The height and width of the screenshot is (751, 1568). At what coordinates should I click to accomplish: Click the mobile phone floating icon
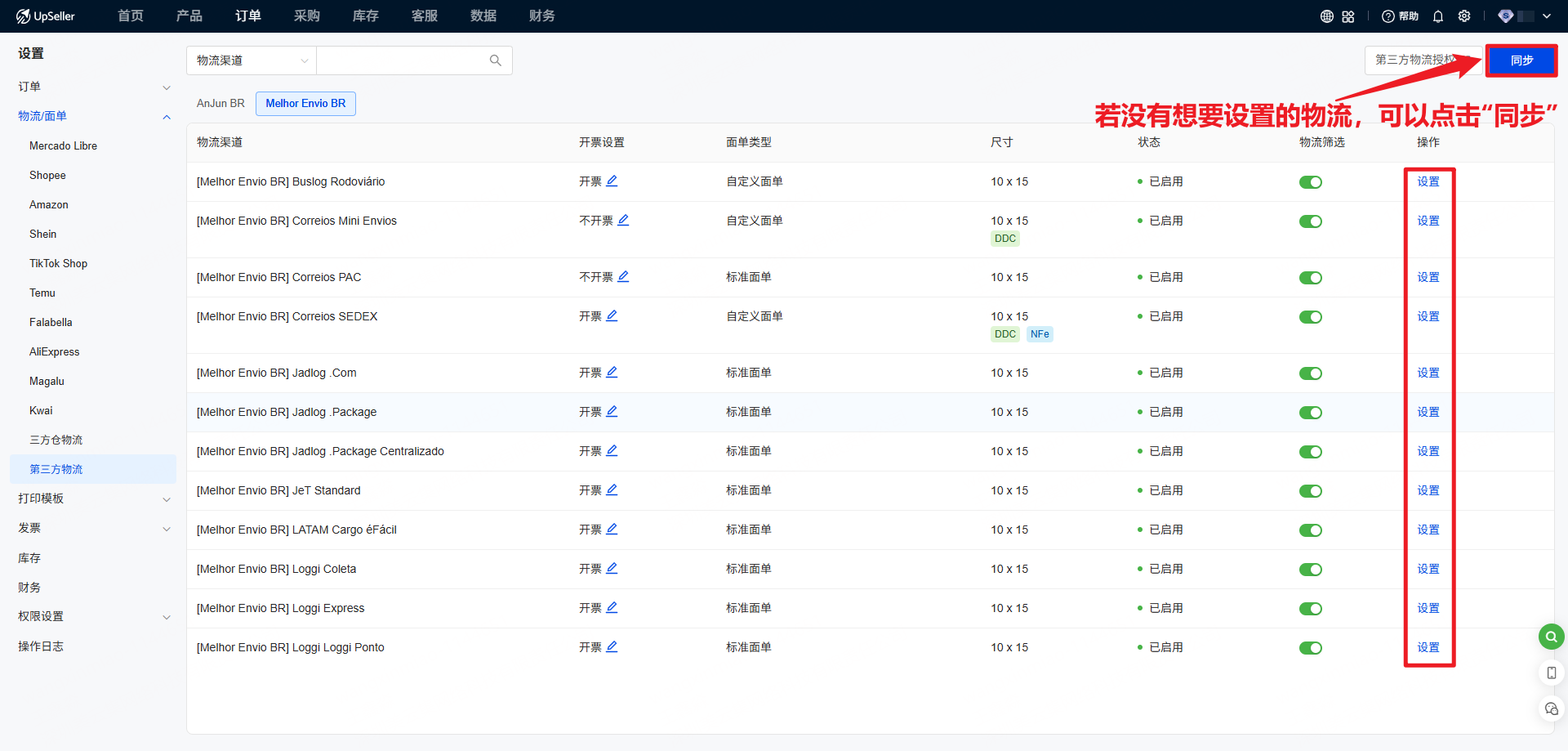[1551, 673]
